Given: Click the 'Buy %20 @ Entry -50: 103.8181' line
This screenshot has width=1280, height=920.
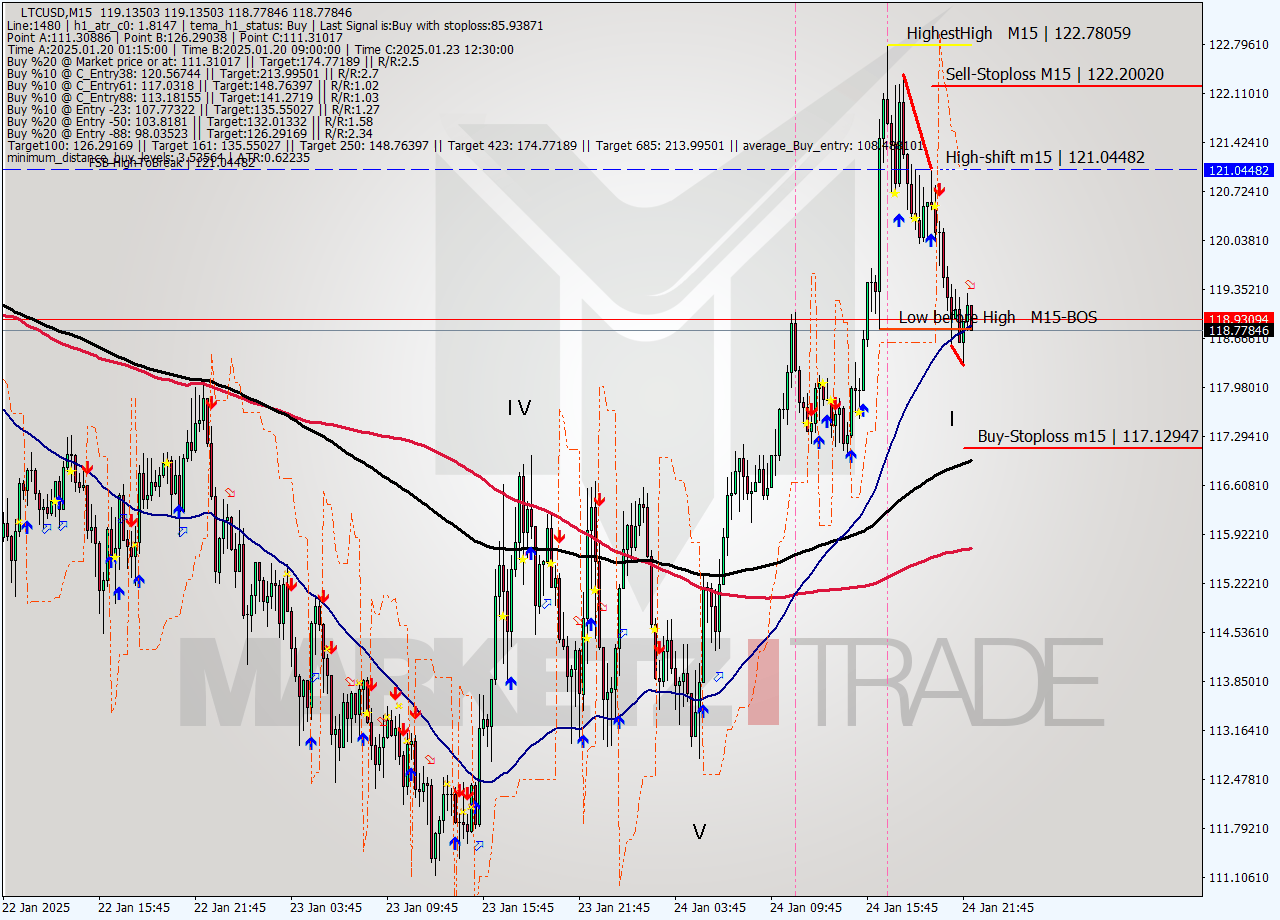Looking at the screenshot, I should pyautogui.click(x=189, y=121).
